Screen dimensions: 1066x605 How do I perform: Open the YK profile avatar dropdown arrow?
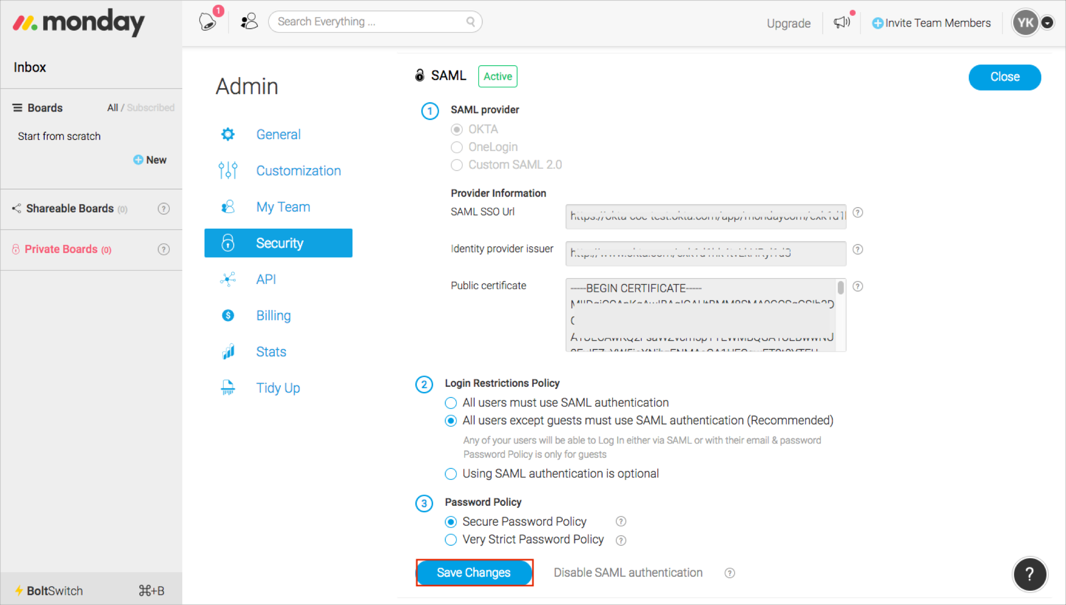(1047, 23)
